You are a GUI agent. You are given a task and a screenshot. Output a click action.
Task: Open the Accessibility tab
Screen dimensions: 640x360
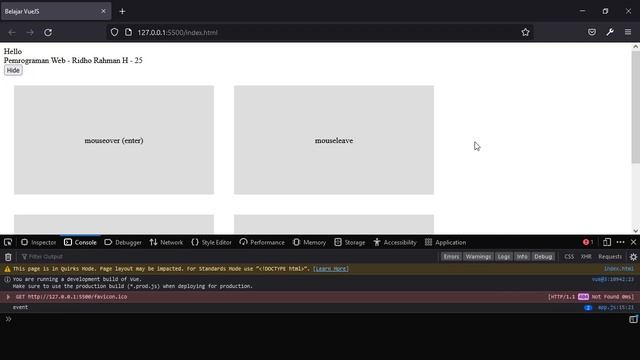click(395, 242)
